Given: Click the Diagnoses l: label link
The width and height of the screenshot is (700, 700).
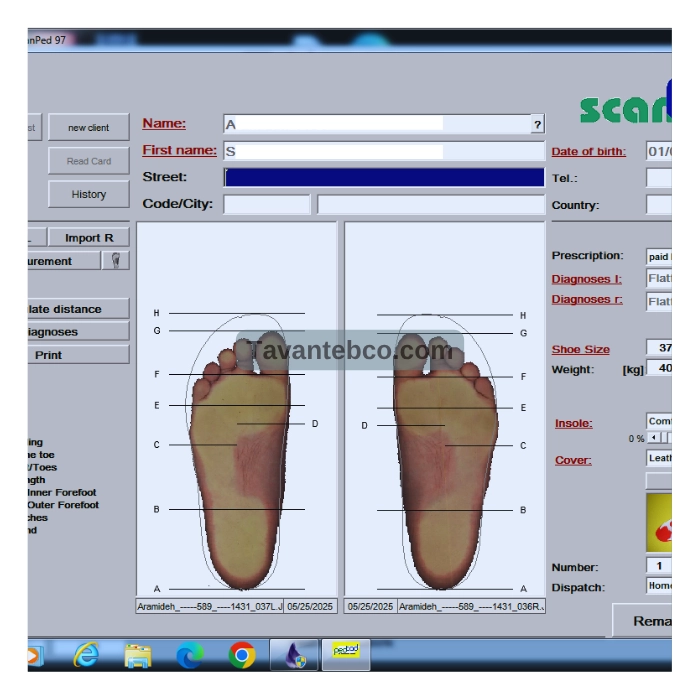Looking at the screenshot, I should coord(586,279).
